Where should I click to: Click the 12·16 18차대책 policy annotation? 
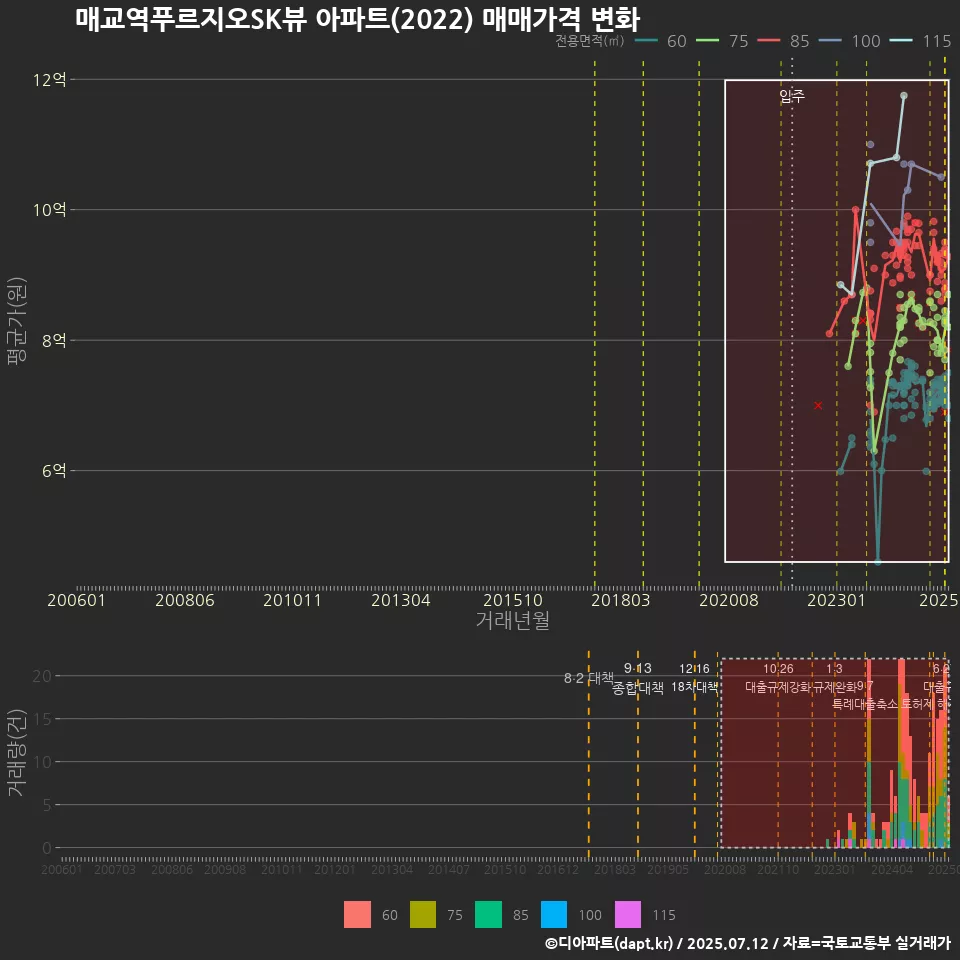click(694, 678)
